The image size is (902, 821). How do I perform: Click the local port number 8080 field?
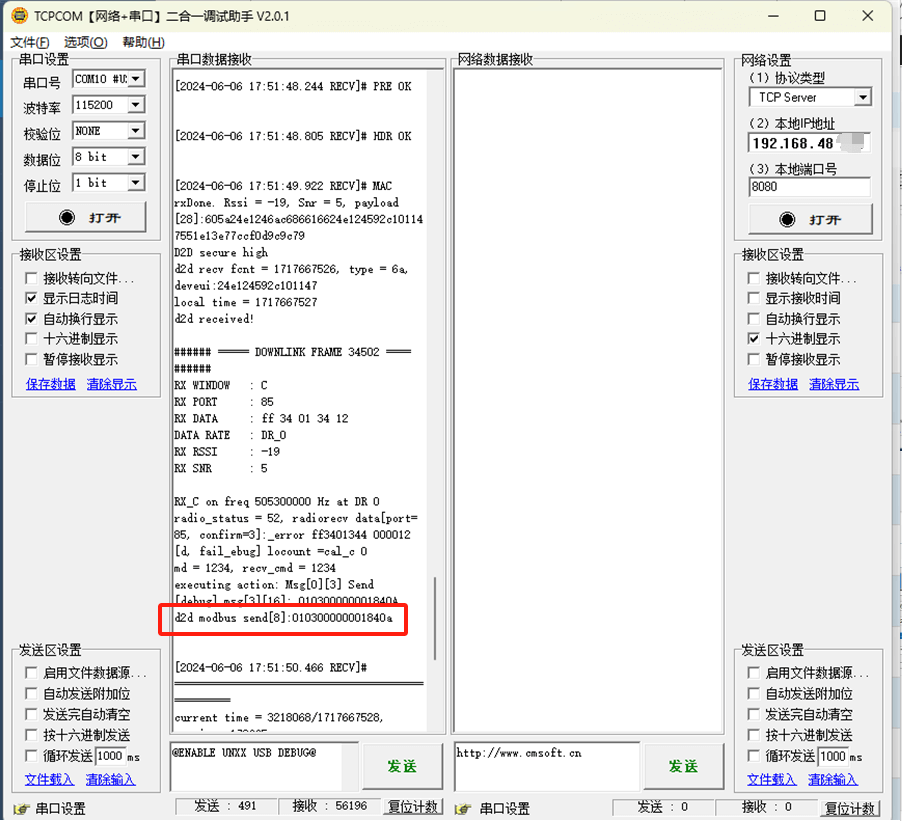(808, 187)
